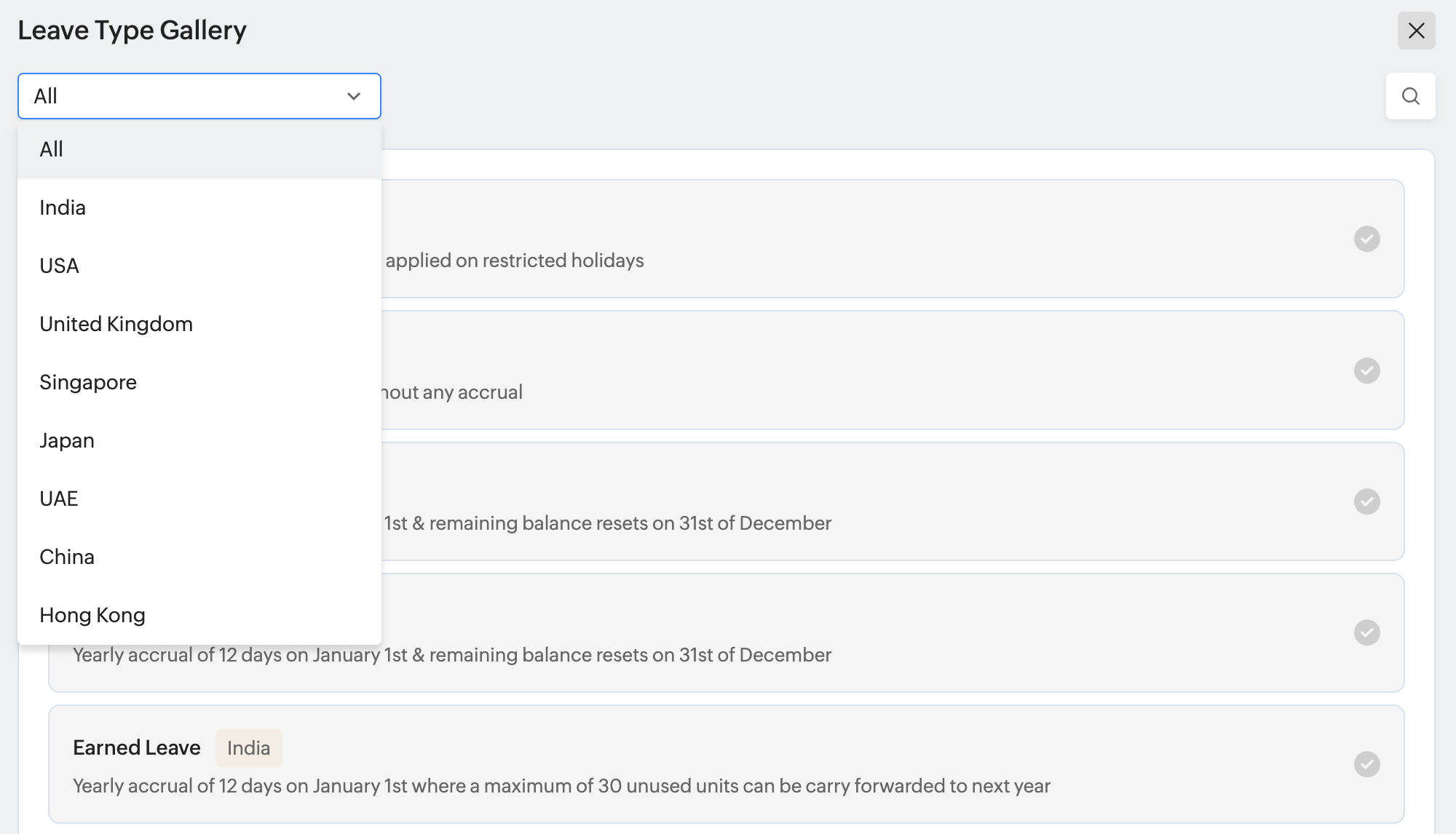The image size is (1456, 834).
Task: Check the restricted holidays leave type
Action: pyautogui.click(x=1366, y=239)
